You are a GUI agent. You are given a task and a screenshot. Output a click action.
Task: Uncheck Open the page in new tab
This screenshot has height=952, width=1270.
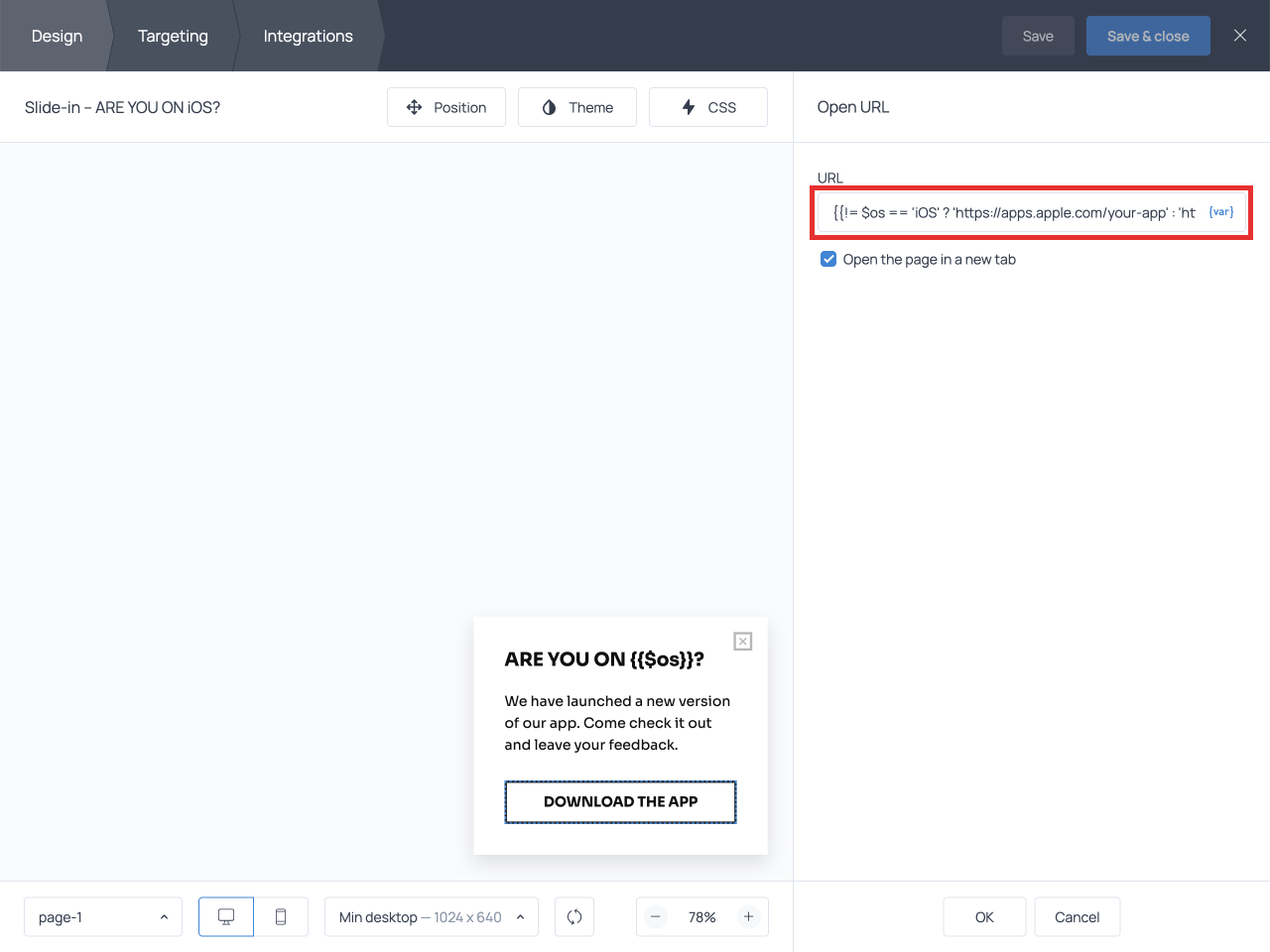828,260
